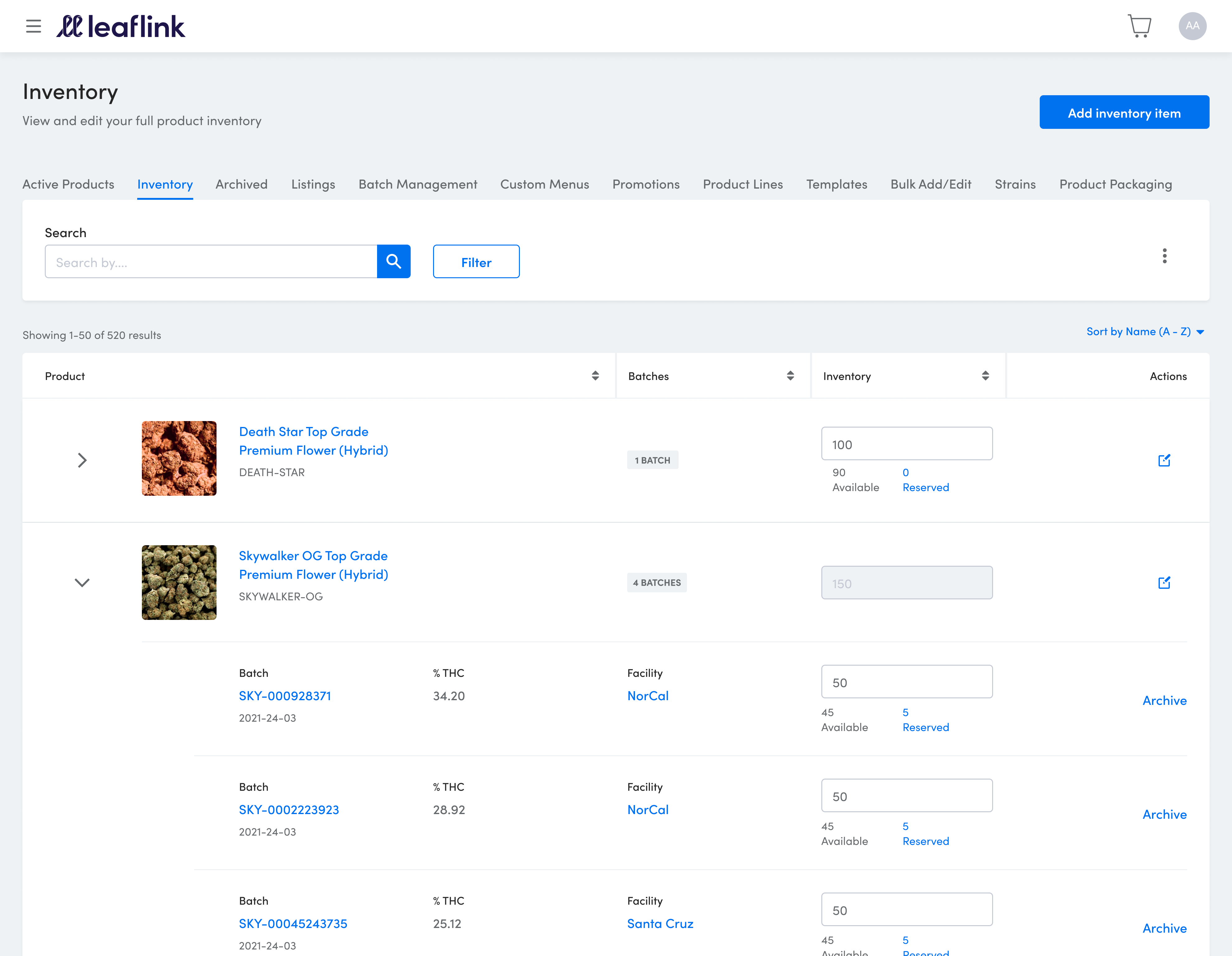Click Death Star inventory field showing 100

[x=907, y=443]
